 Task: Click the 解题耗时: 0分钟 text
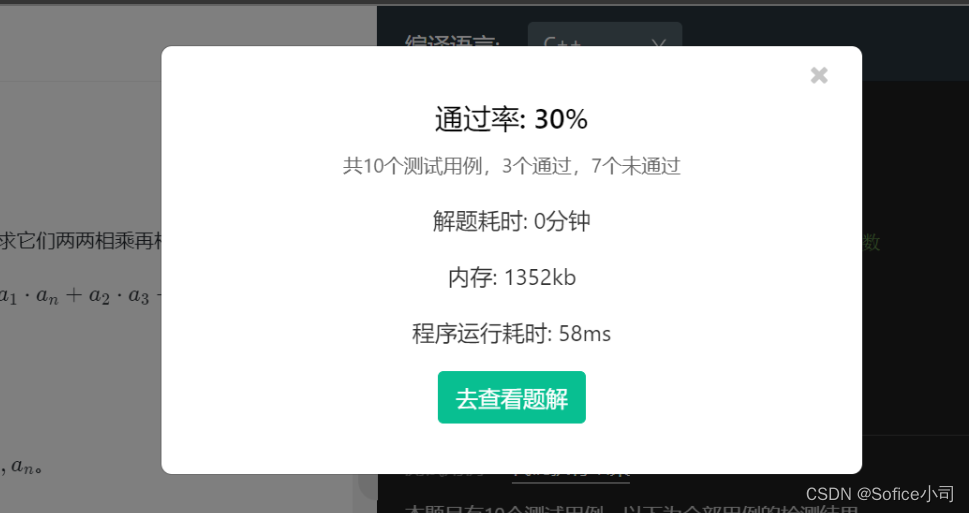(512, 221)
